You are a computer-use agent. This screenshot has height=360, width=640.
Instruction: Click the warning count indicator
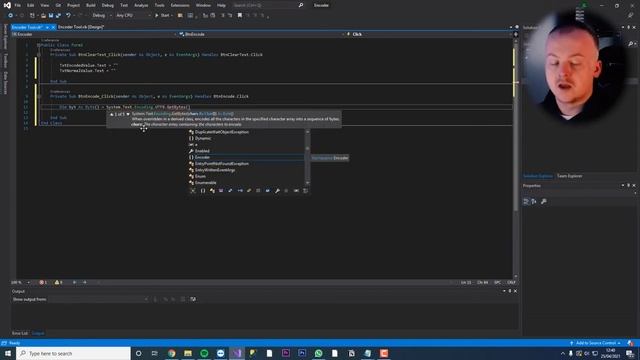pos(58,282)
